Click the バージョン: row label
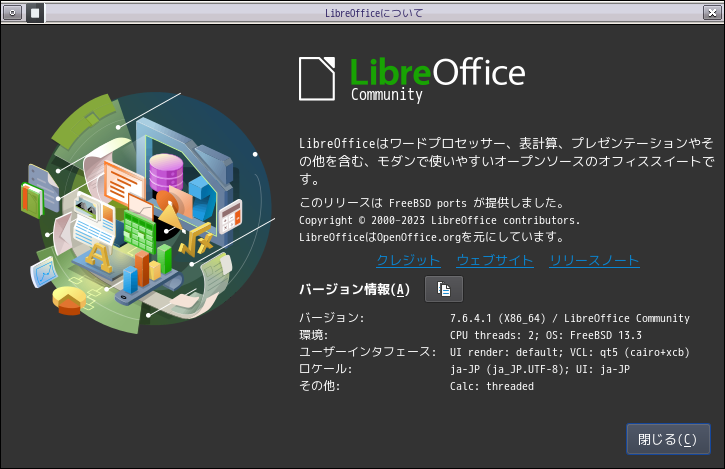 pyautogui.click(x=332, y=318)
